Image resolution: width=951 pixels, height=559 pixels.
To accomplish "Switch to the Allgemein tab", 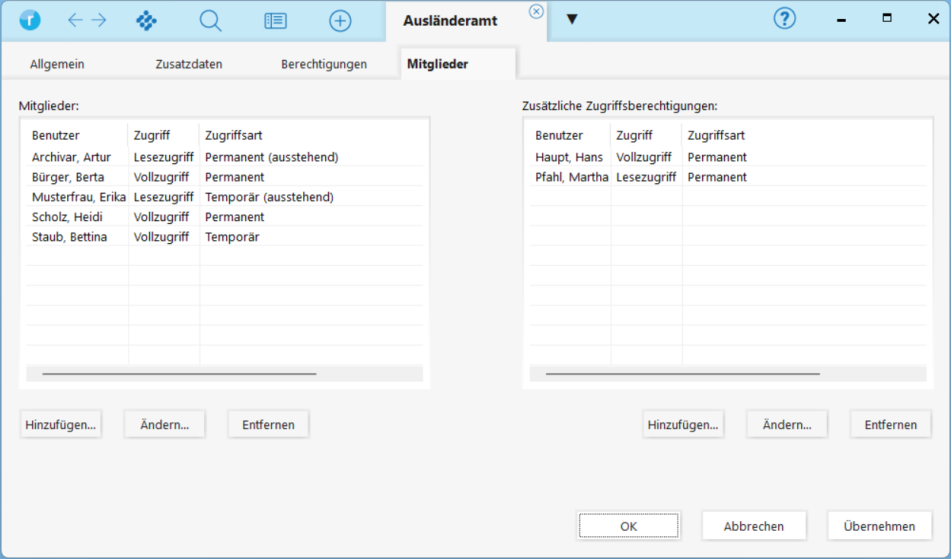I will point(57,64).
